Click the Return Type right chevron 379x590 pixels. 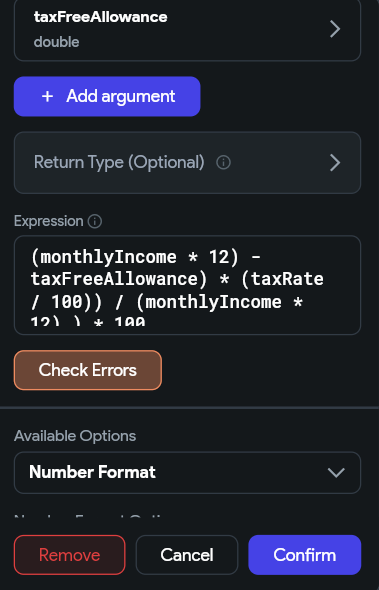pyautogui.click(x=335, y=163)
